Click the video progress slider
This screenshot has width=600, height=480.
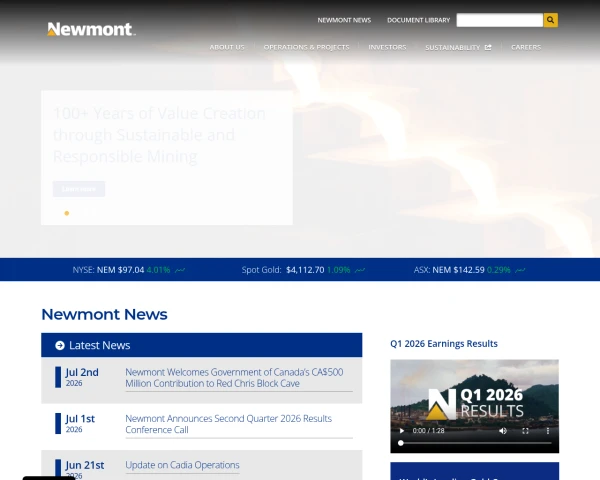coord(474,443)
